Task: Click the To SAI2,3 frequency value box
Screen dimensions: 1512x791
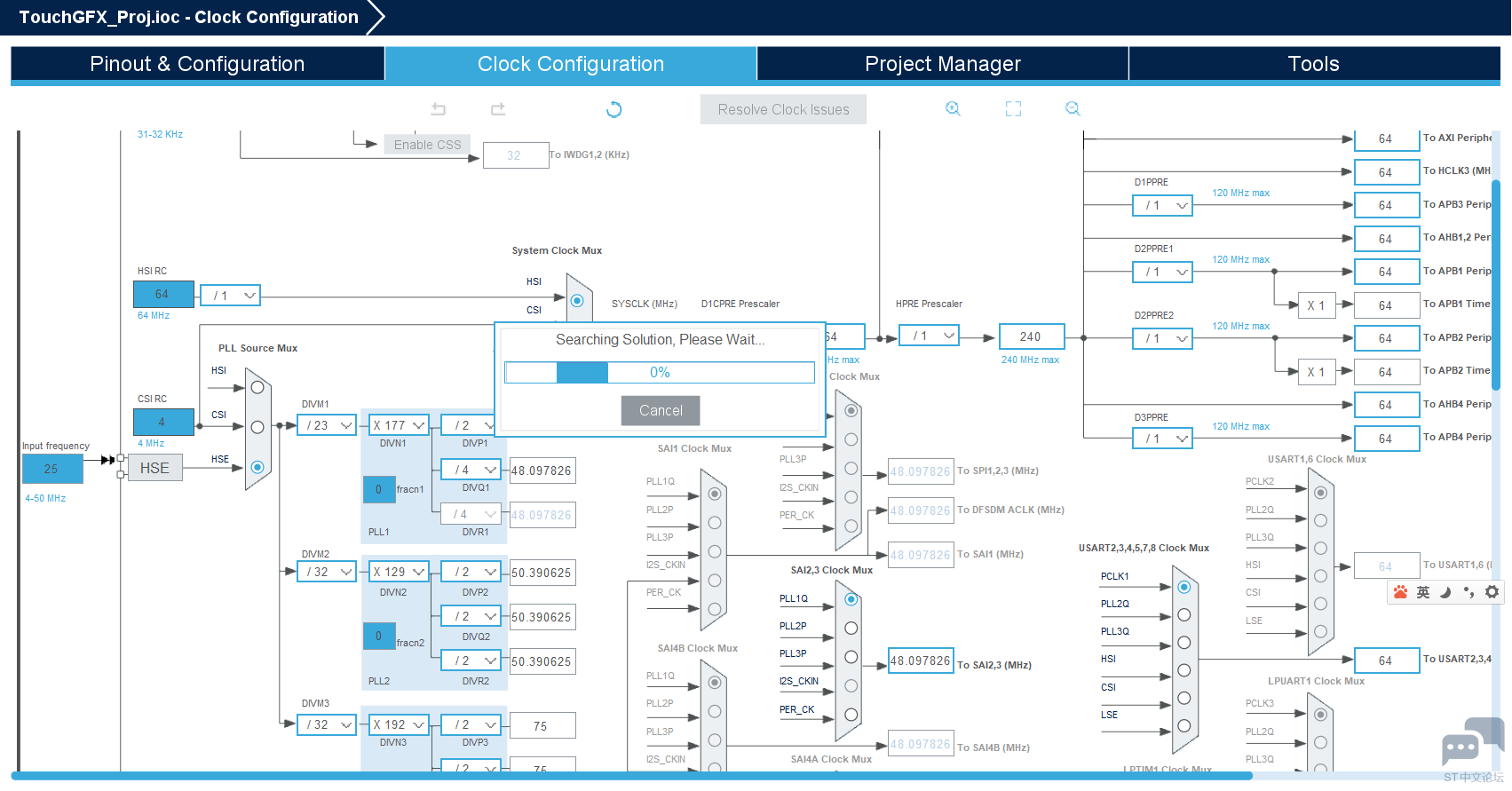Action: [921, 660]
